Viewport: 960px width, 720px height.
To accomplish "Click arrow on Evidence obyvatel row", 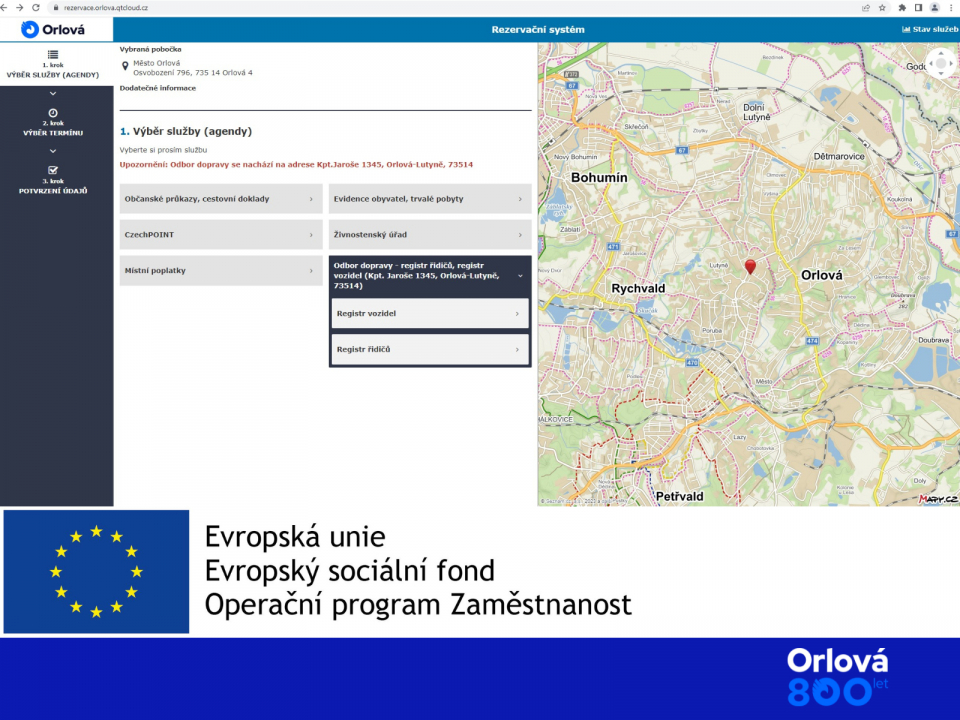I will (x=520, y=199).
